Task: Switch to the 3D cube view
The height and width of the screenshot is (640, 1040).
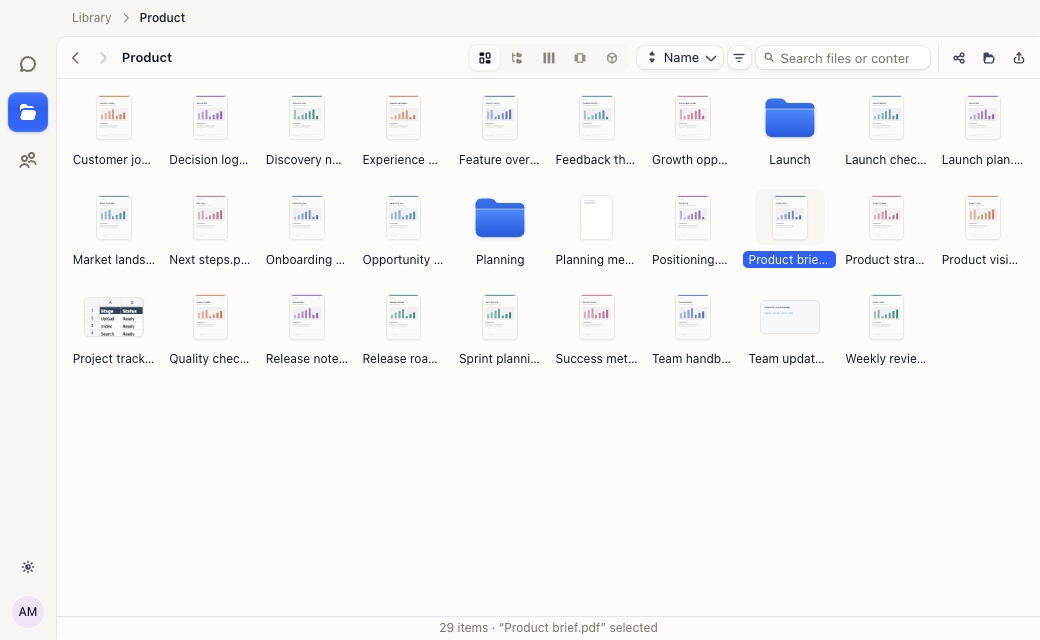Action: (x=612, y=58)
